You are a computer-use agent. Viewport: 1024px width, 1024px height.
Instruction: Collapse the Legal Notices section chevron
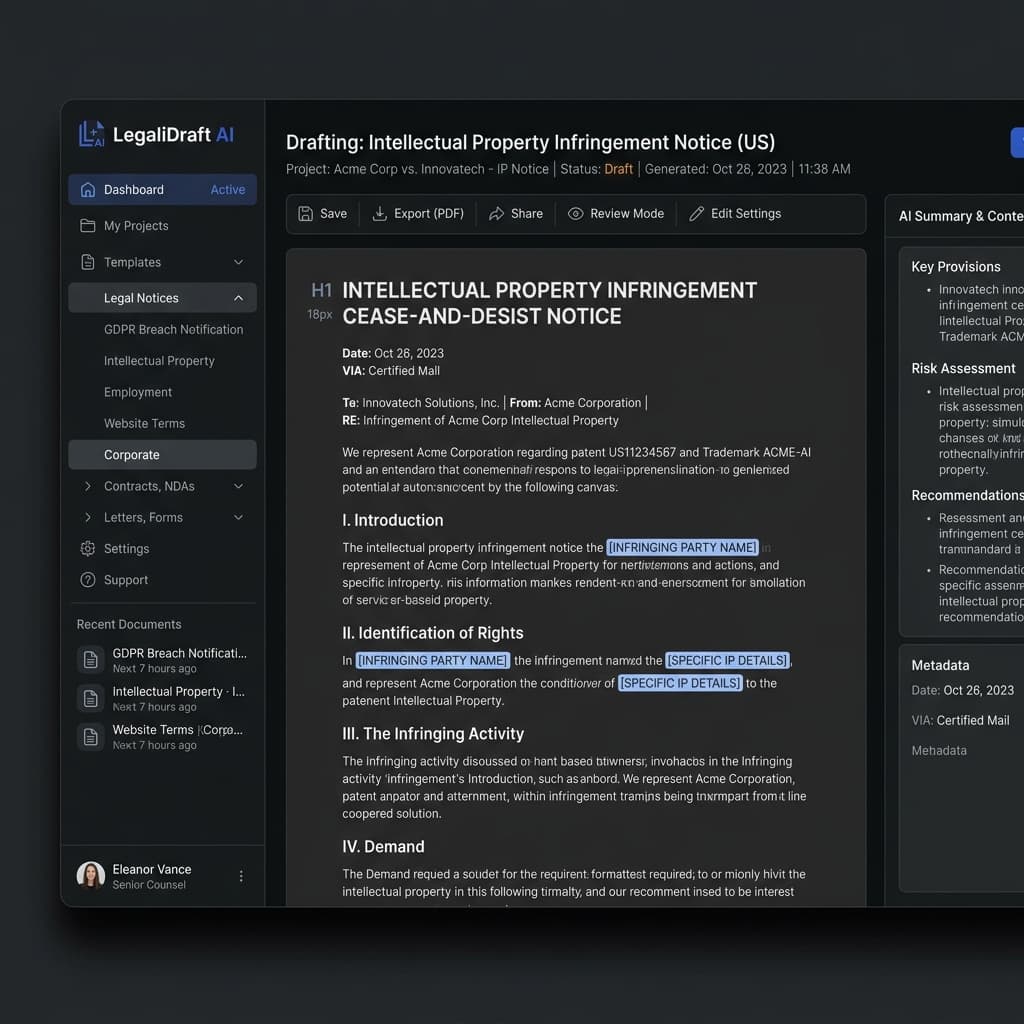238,298
